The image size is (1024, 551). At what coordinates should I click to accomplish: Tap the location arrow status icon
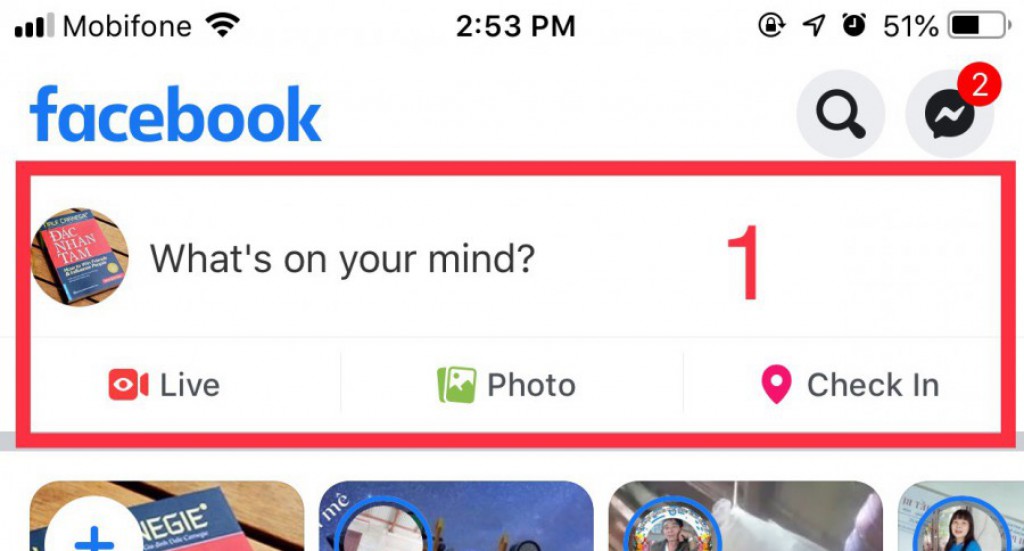pos(814,25)
